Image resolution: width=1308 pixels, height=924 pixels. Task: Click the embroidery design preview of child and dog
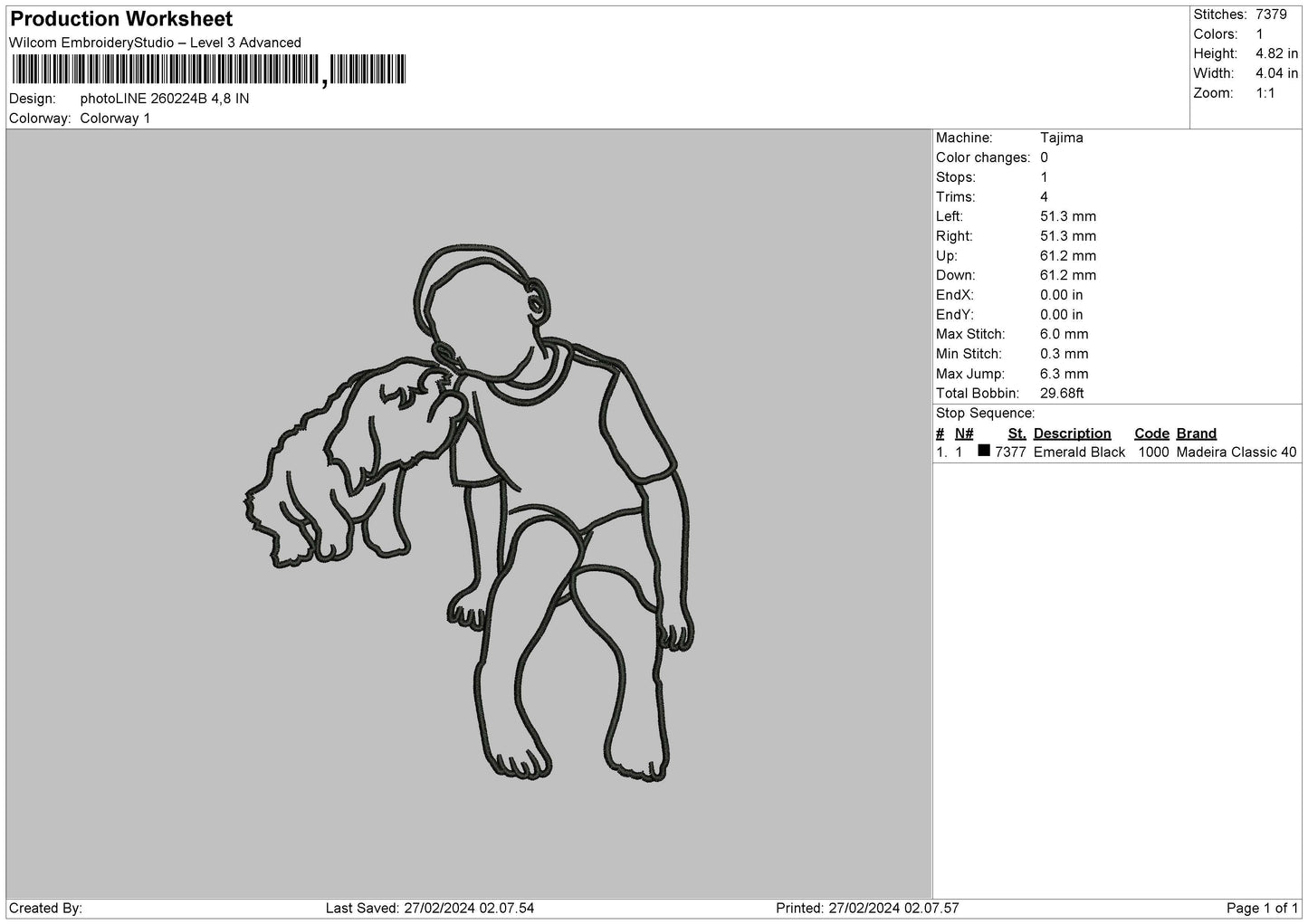point(471,512)
